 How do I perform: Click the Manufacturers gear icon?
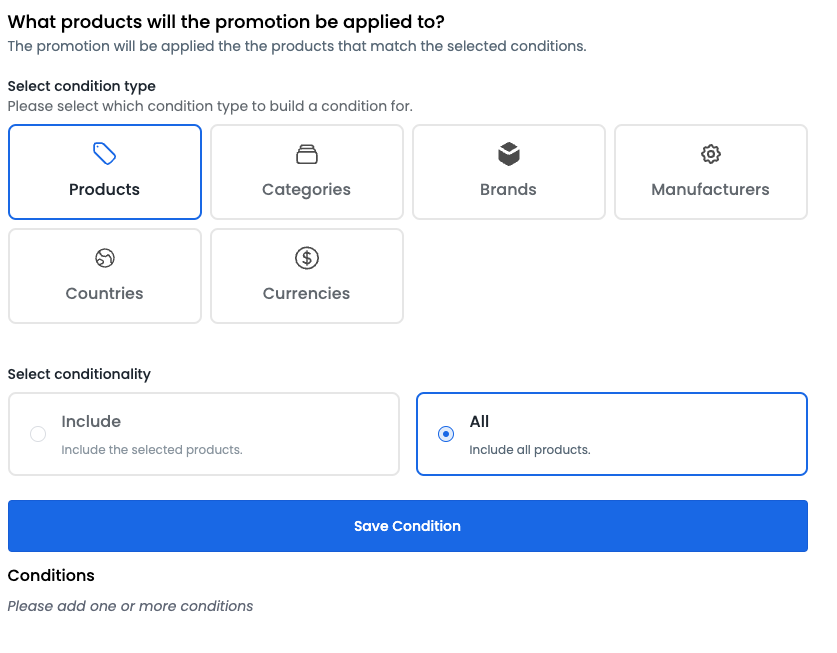pos(710,154)
